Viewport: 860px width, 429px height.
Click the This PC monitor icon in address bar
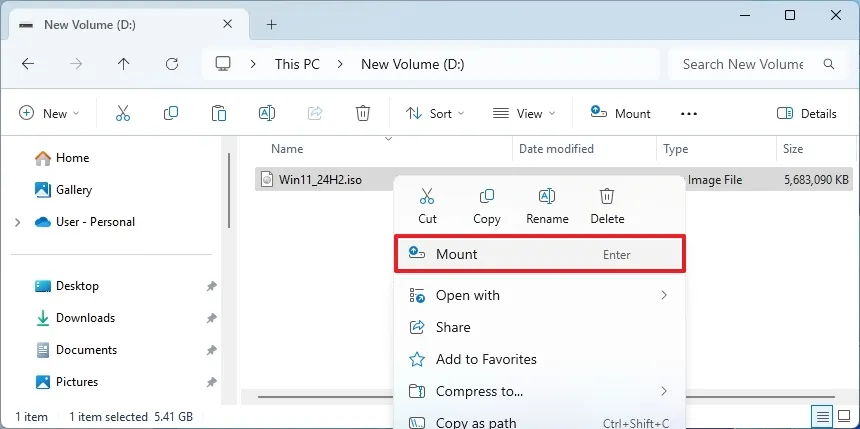pos(223,64)
